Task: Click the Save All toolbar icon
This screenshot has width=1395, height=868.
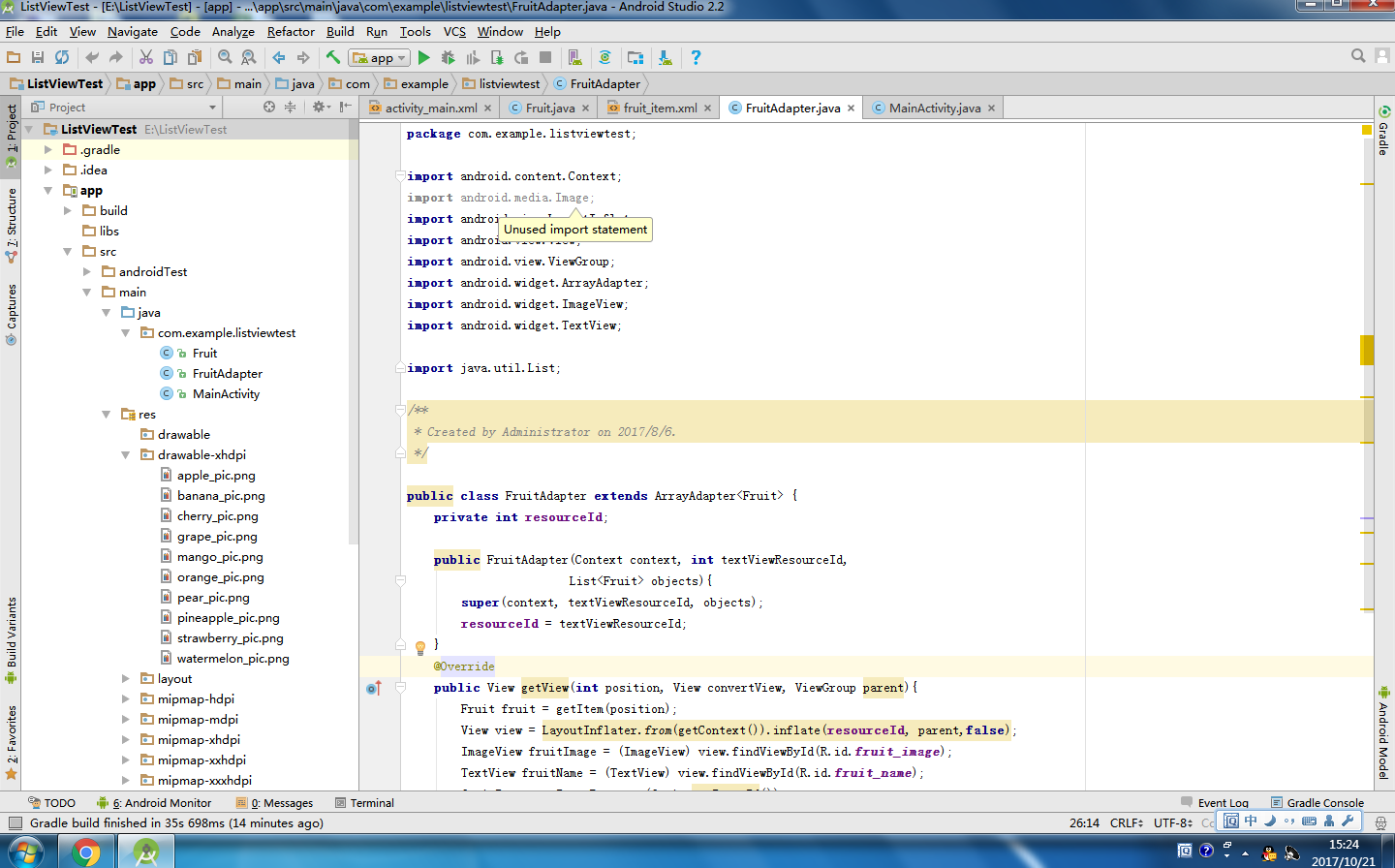Action: point(38,57)
